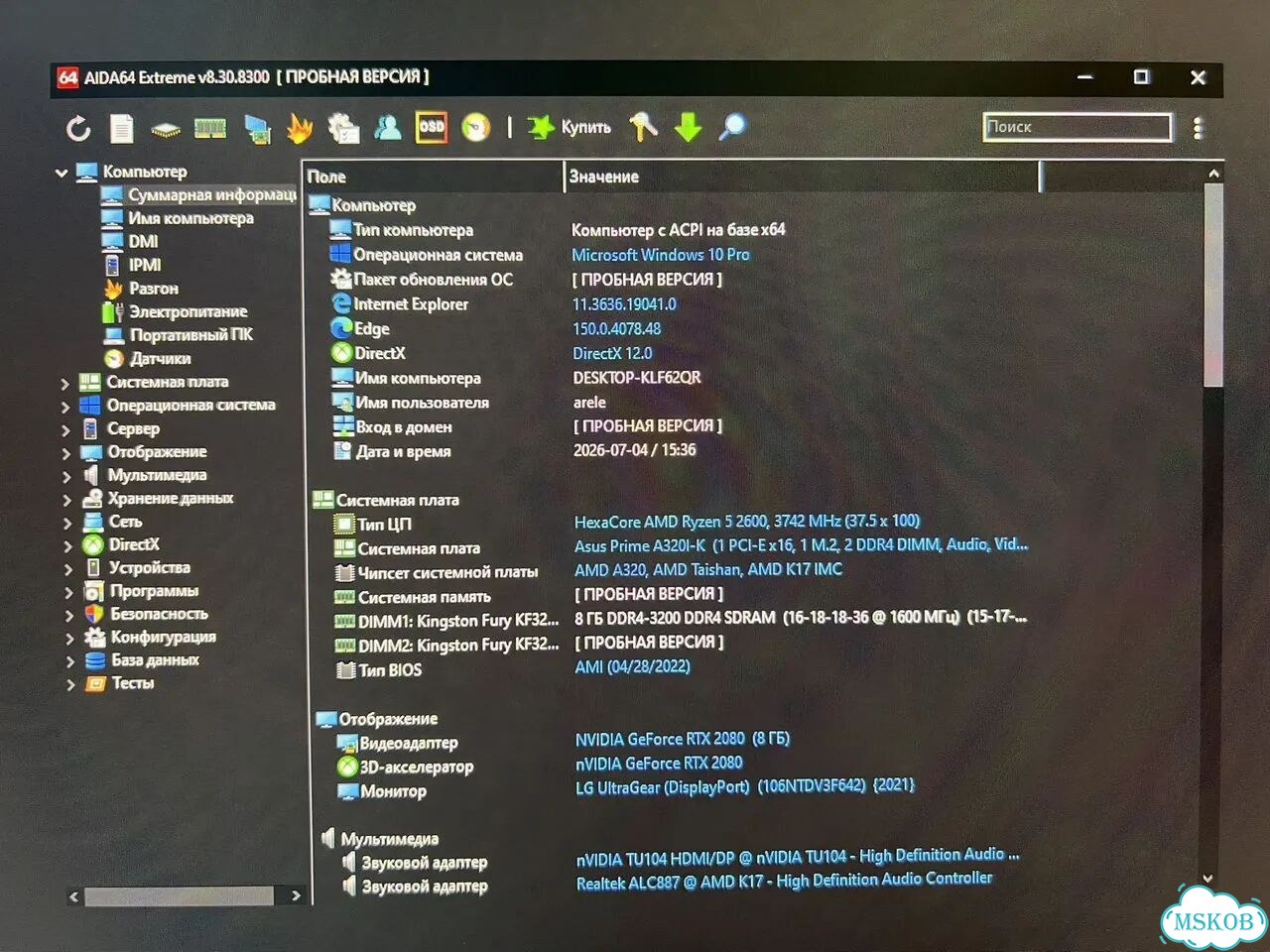The image size is (1270, 952).
Task: Click into the Поиск search field
Action: tap(1077, 127)
